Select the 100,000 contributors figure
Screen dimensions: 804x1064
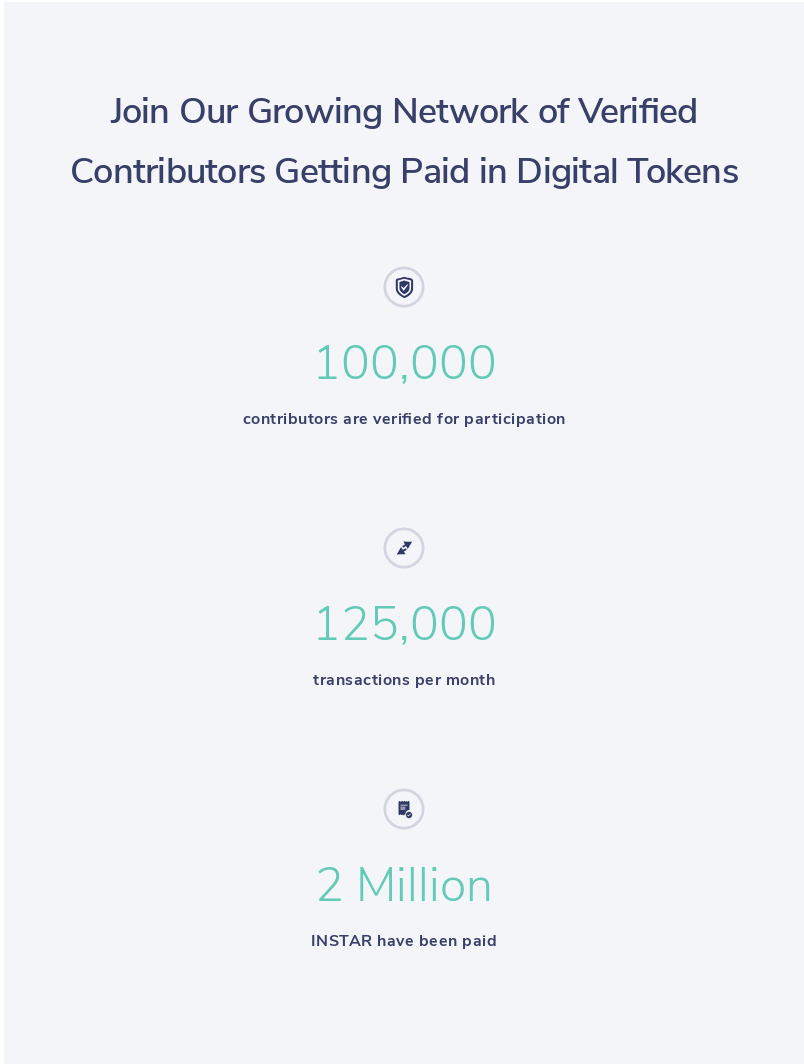click(x=405, y=363)
